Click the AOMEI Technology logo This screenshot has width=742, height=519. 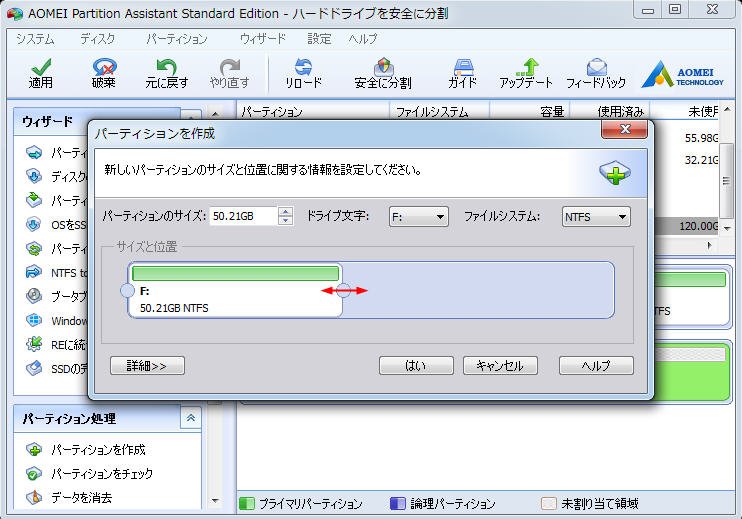(682, 75)
